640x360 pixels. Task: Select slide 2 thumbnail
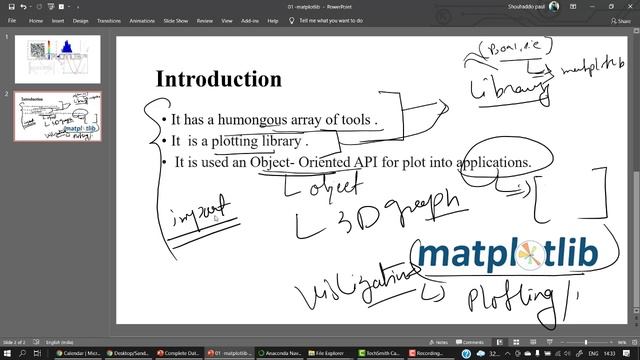pos(58,116)
